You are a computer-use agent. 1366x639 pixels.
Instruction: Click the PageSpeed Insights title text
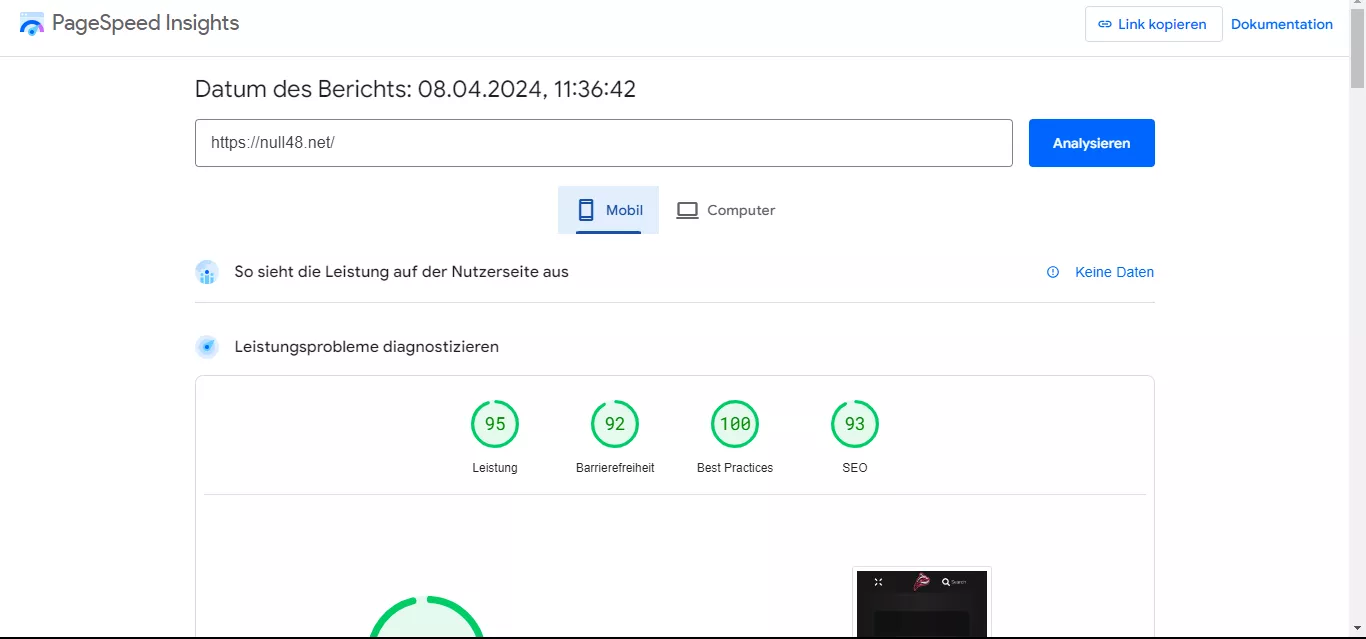click(x=146, y=23)
